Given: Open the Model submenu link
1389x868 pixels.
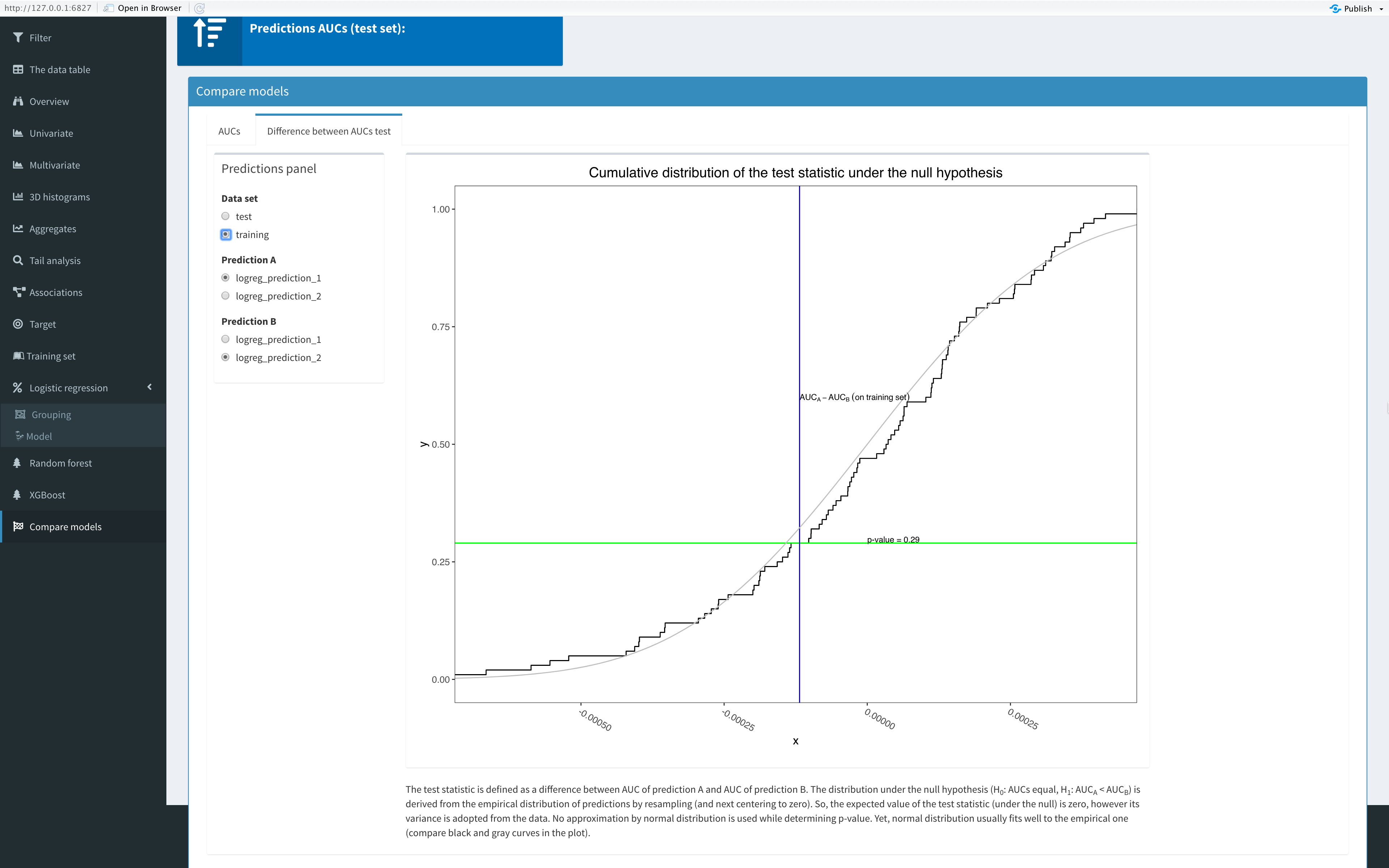Looking at the screenshot, I should pos(83,436).
